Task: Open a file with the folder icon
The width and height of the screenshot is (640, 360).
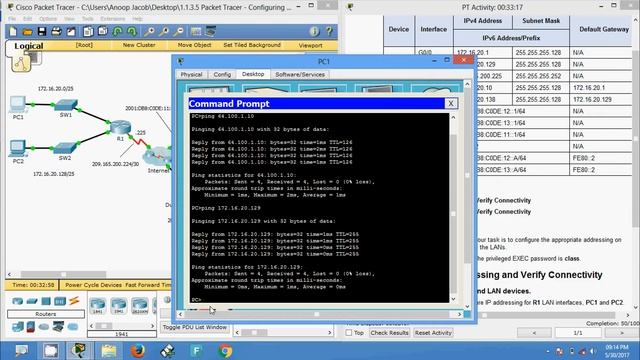Action: (x=27, y=31)
